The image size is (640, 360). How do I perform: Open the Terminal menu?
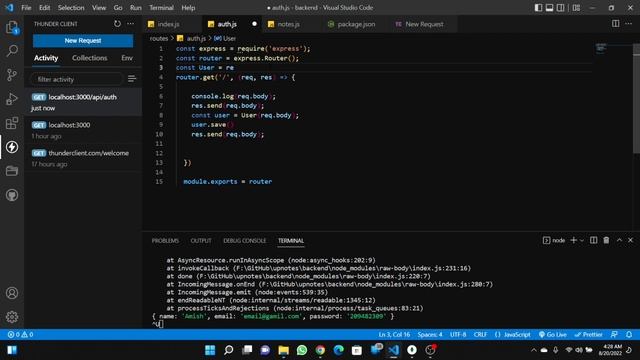click(161, 8)
